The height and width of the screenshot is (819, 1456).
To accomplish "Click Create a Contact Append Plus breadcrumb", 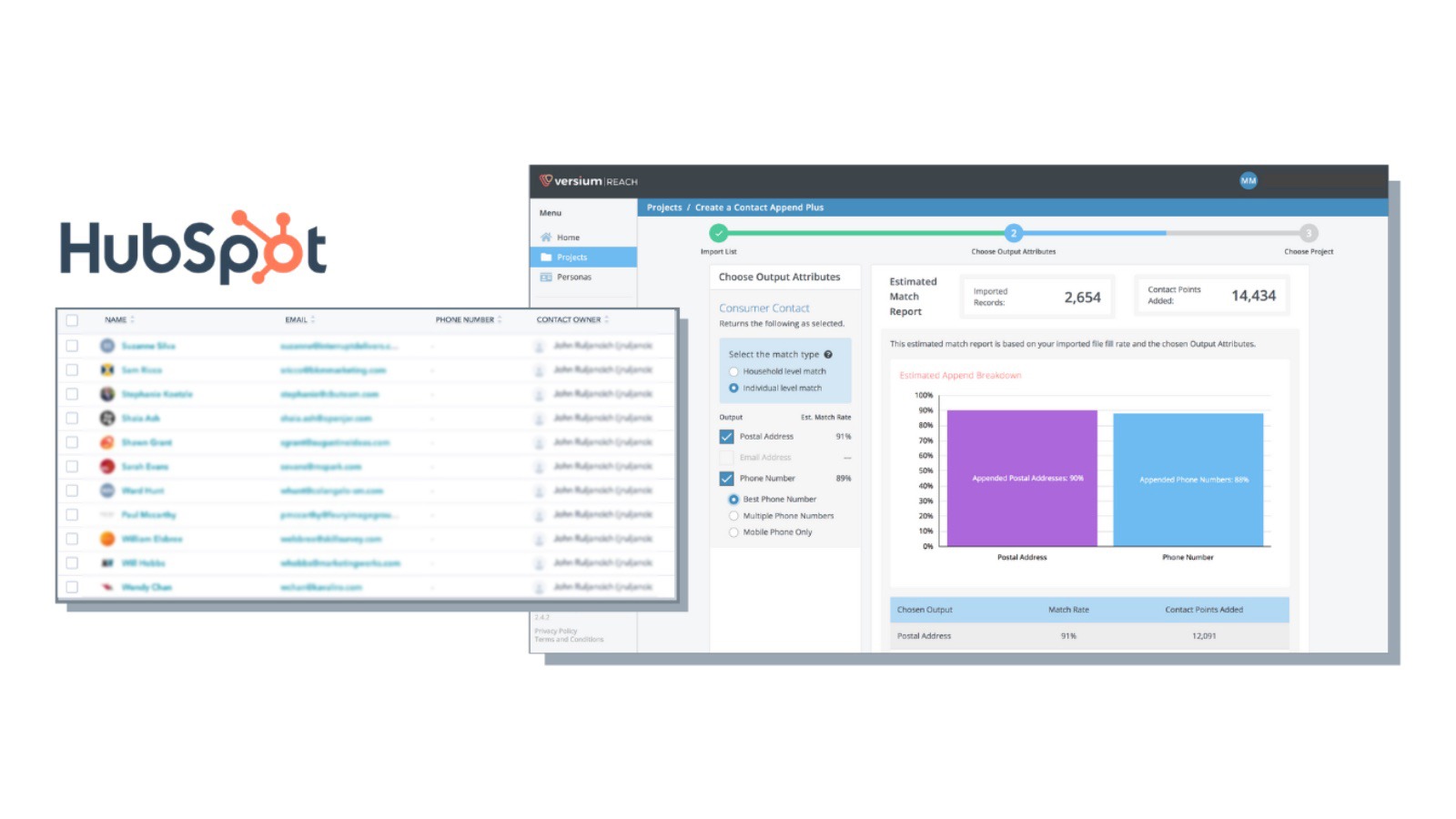I will tap(759, 207).
